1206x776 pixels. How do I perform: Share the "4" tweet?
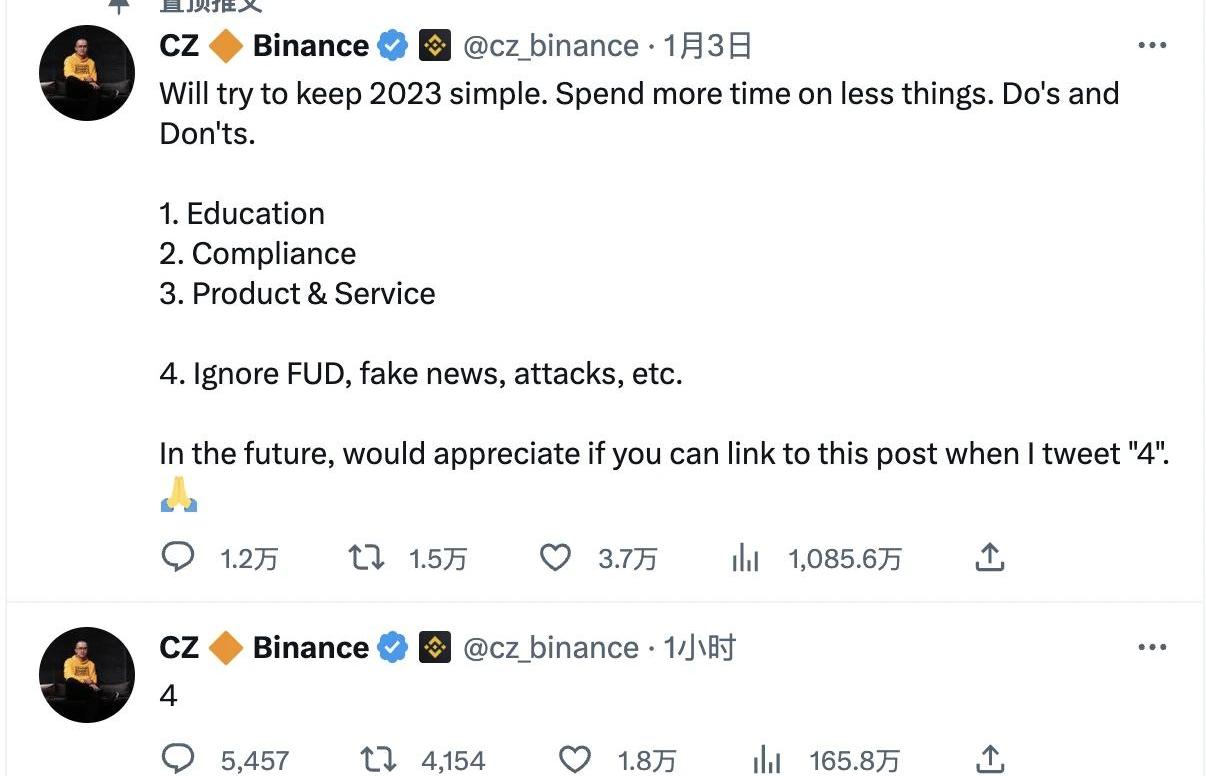[988, 759]
